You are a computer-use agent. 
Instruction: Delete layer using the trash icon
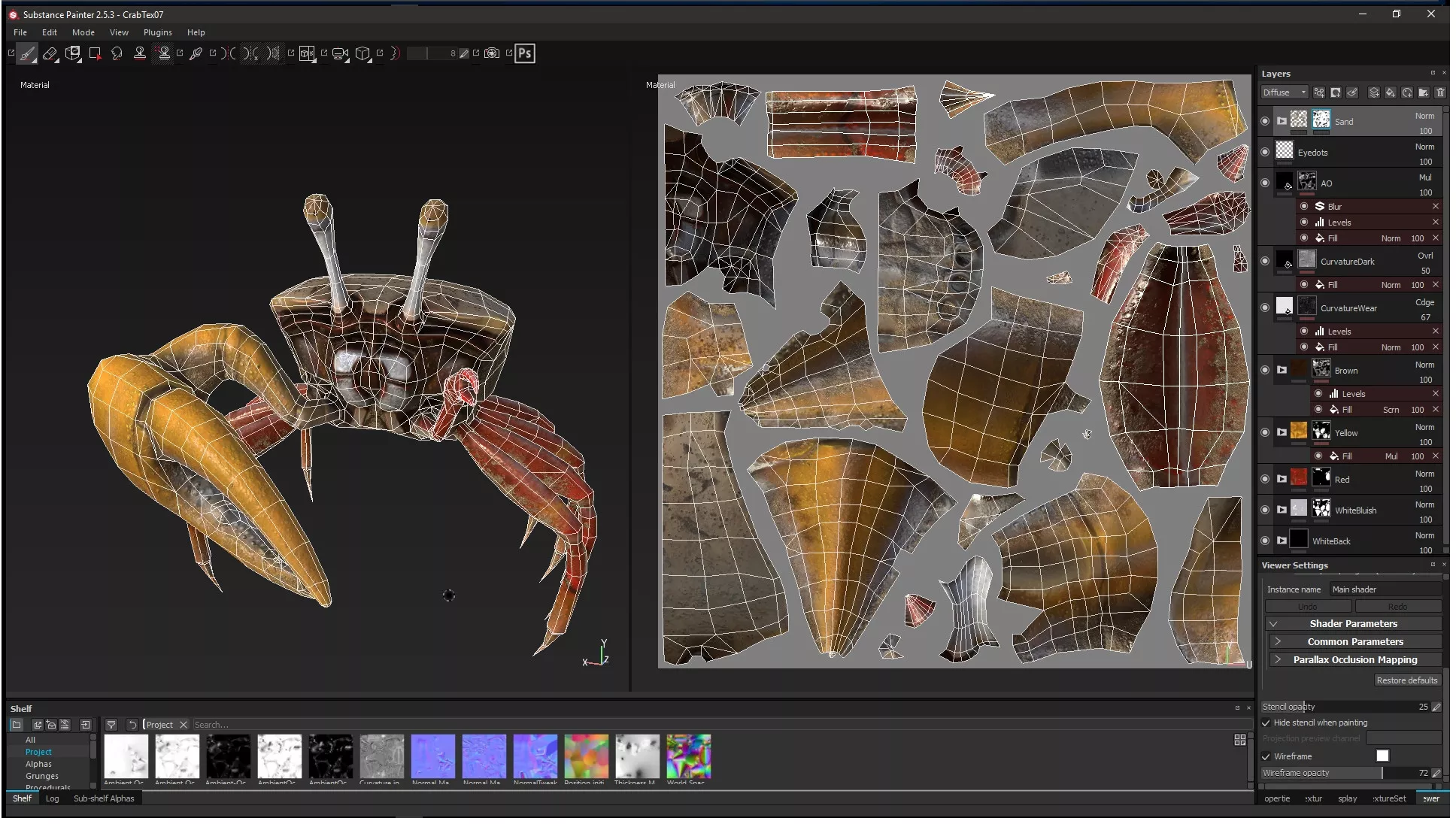coord(1440,92)
